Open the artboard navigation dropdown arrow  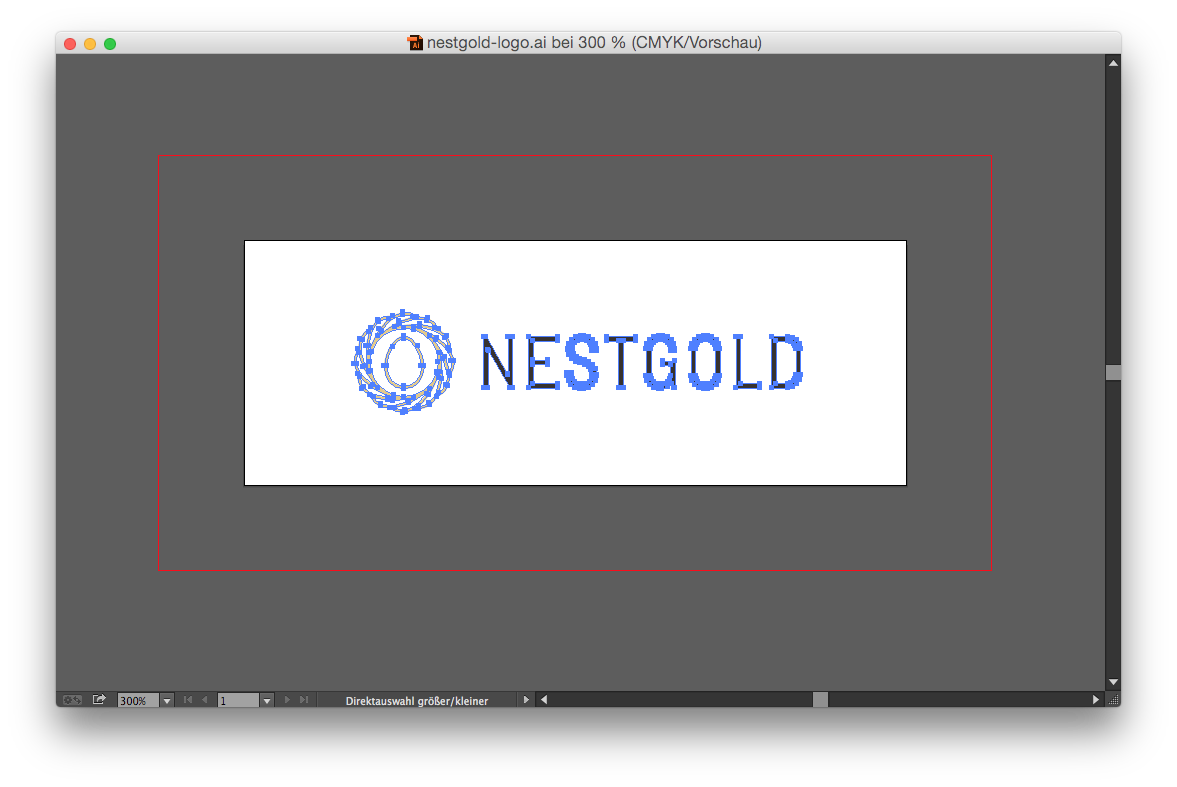pyautogui.click(x=266, y=701)
